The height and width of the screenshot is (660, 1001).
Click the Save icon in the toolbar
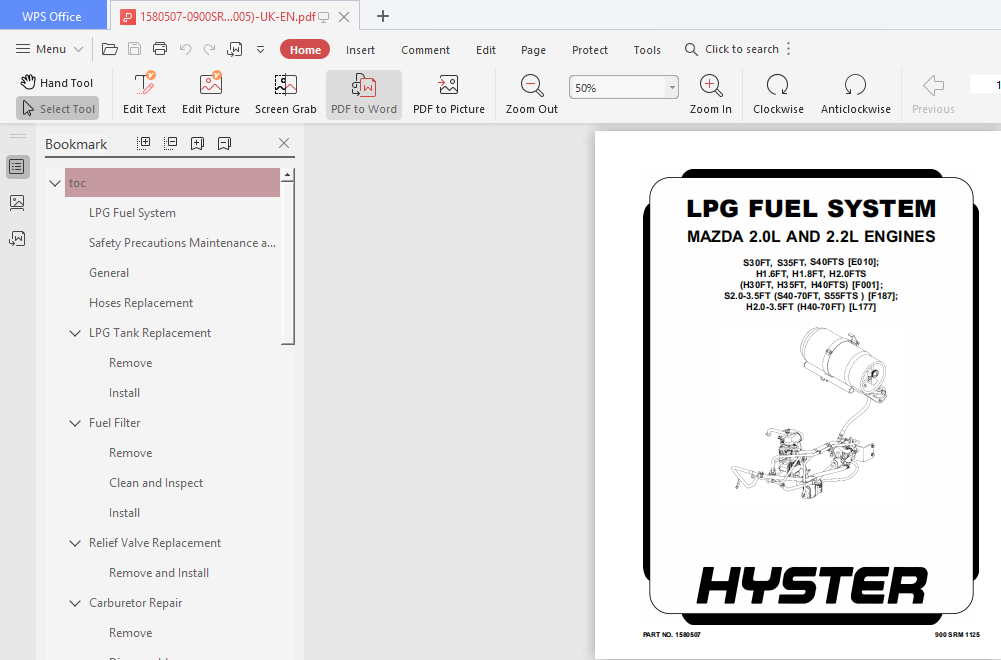(x=135, y=49)
